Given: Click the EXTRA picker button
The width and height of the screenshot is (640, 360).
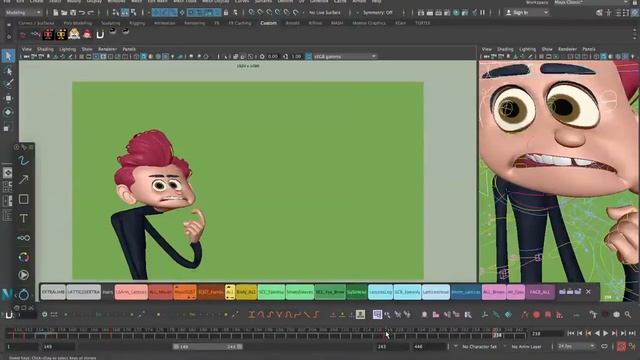Looking at the screenshot, I should point(53,292).
